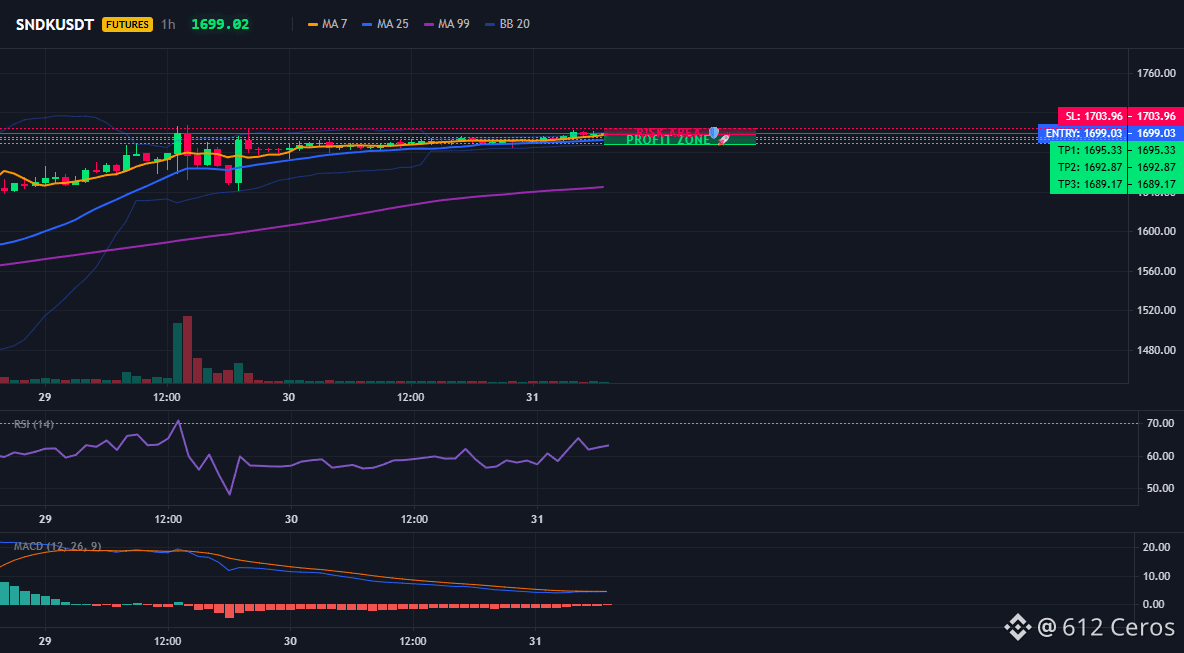Change the 1h timeframe label
Image resolution: width=1184 pixels, height=653 pixels.
[168, 24]
